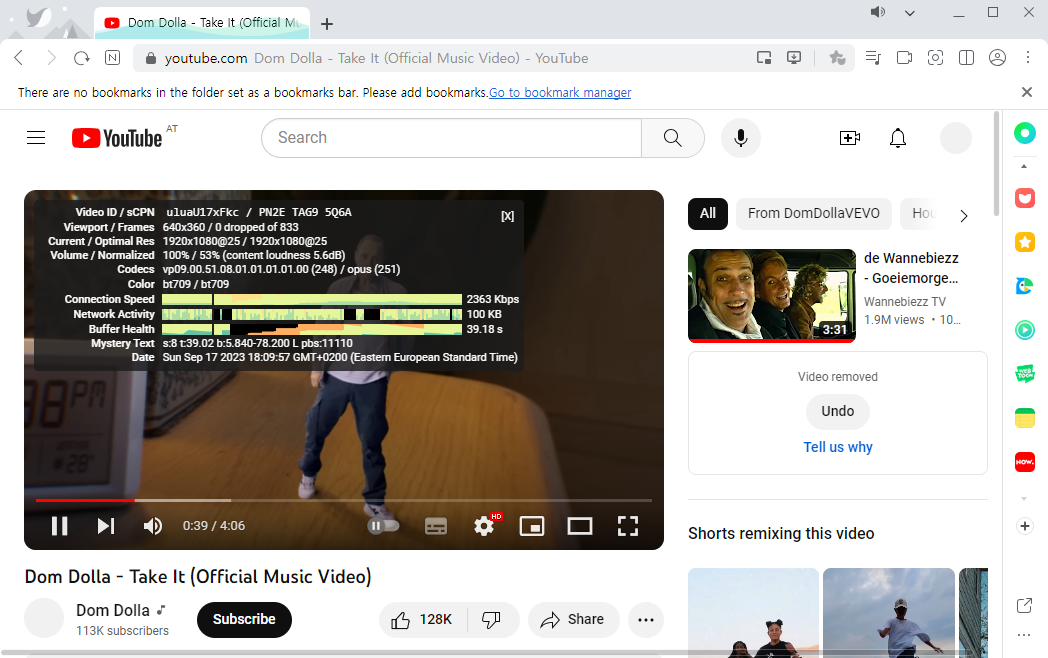This screenshot has width=1048, height=658.
Task: Select the Dom Dolla - Take It tab
Action: (202, 23)
